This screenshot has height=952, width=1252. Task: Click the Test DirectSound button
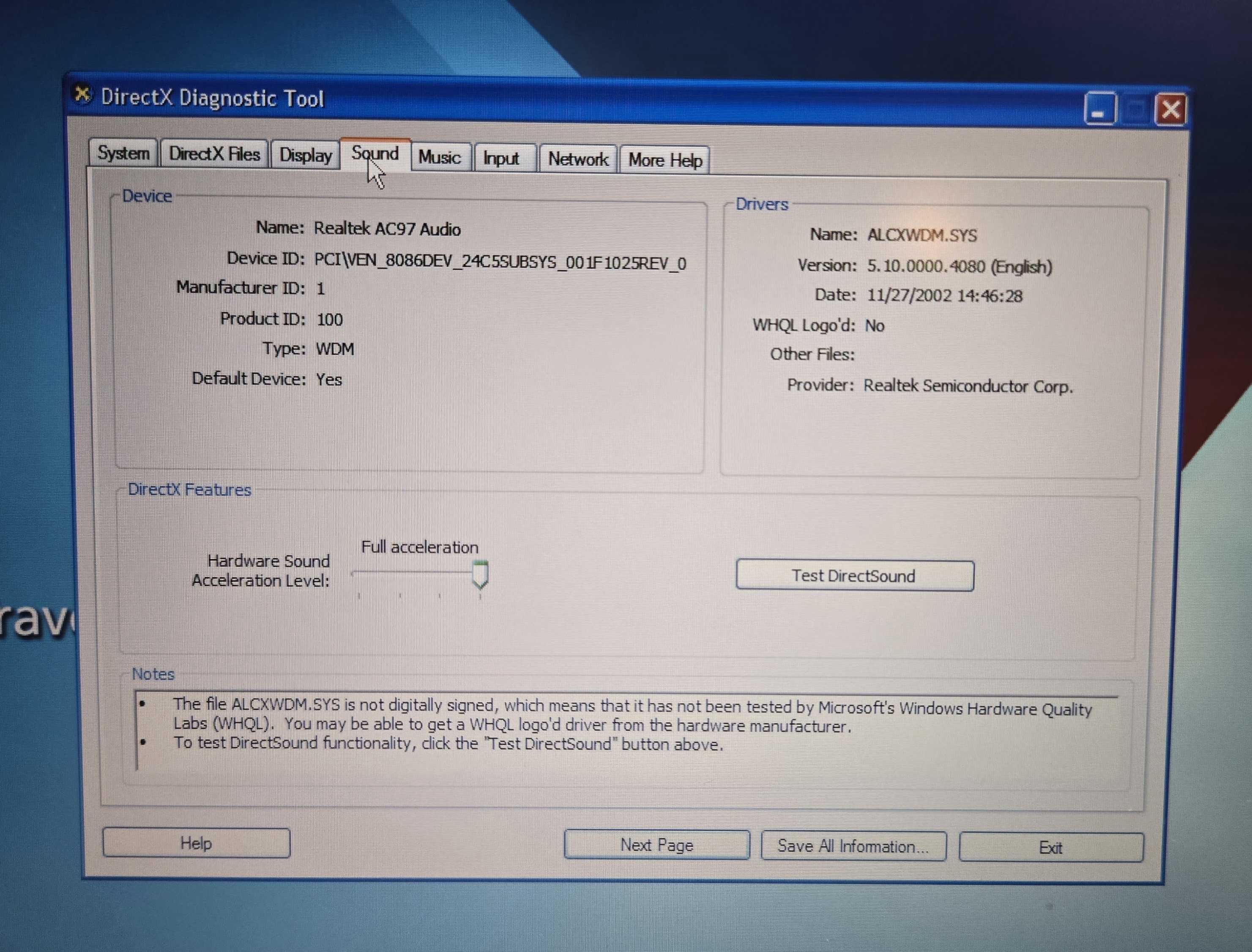click(854, 576)
